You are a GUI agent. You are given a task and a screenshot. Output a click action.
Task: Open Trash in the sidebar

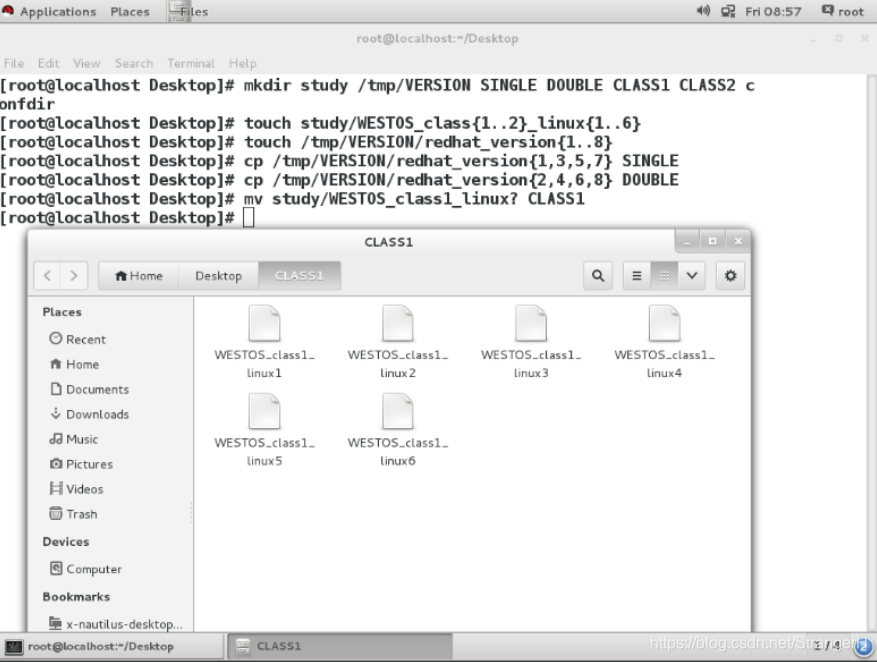coord(73,514)
